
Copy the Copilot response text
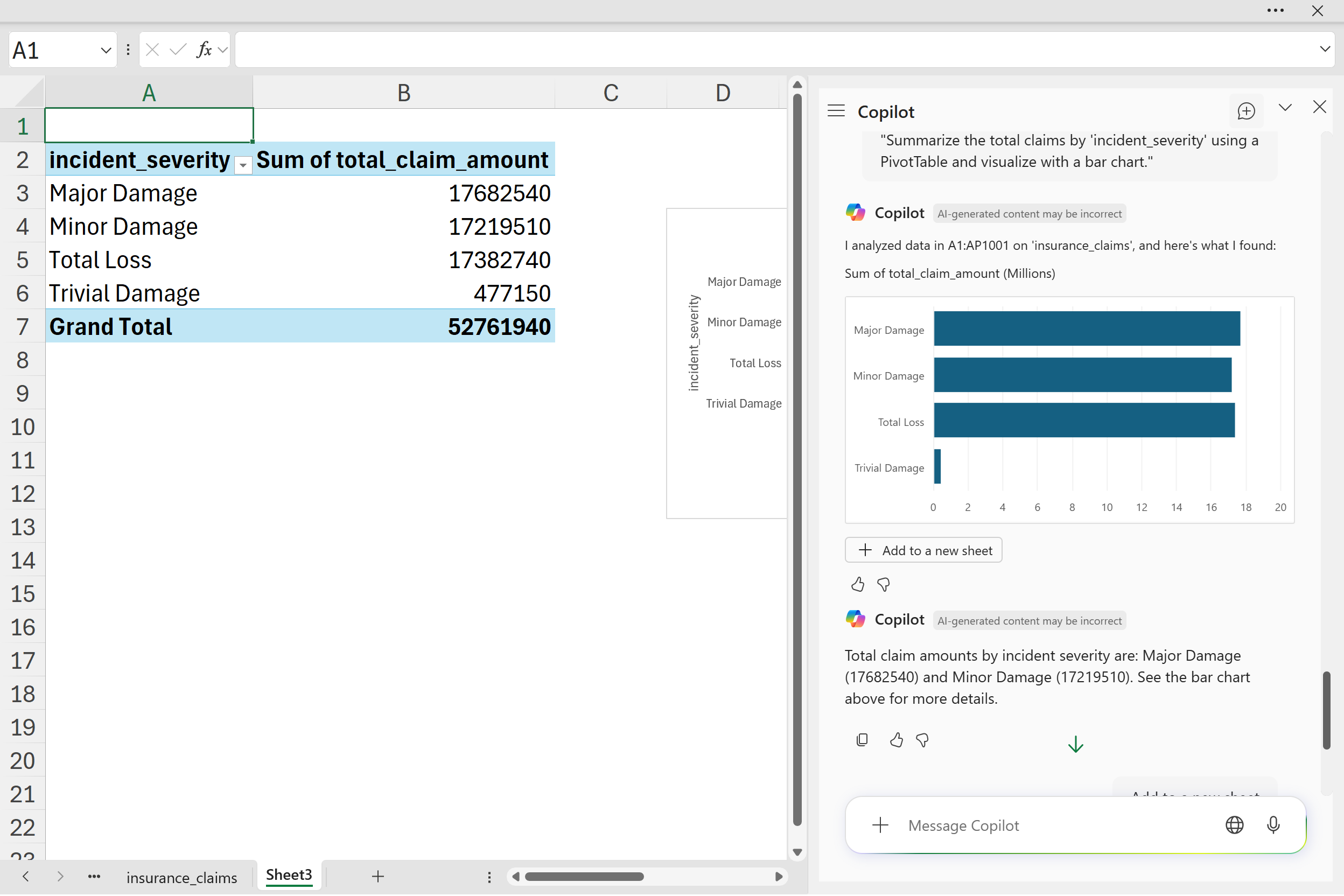[862, 740]
